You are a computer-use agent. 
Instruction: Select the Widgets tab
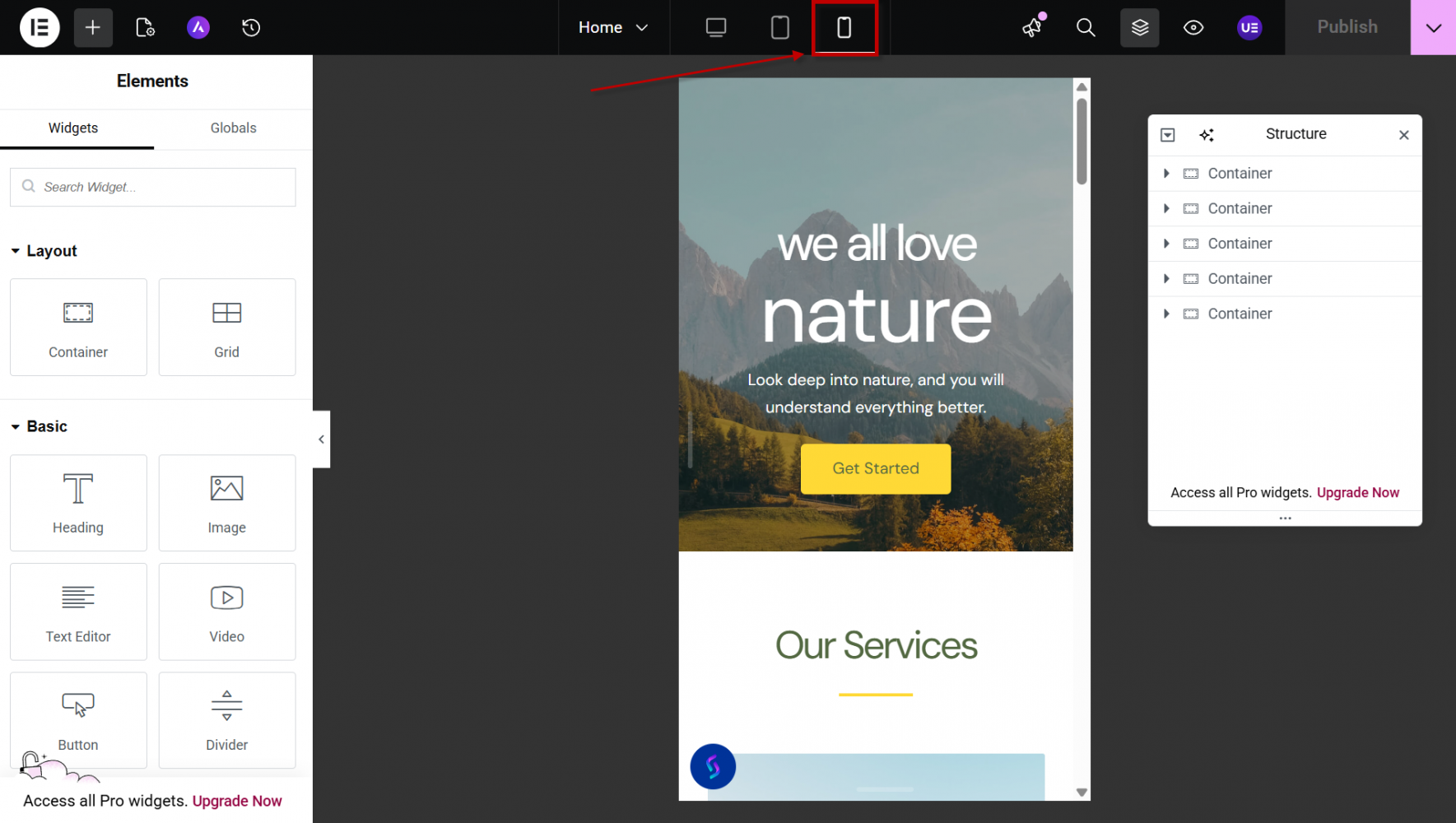pyautogui.click(x=73, y=128)
